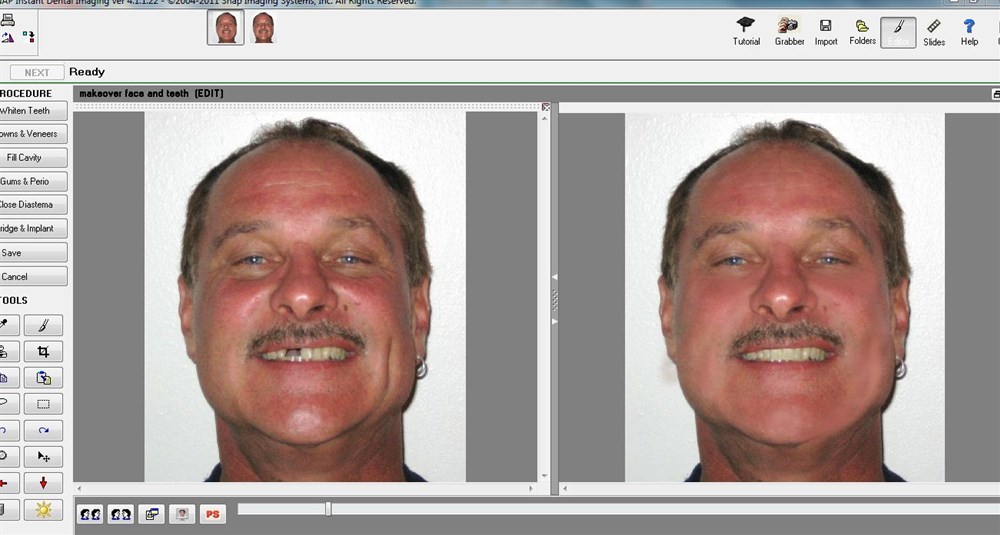
Task: Open the sun brightness tool
Action: click(43, 509)
